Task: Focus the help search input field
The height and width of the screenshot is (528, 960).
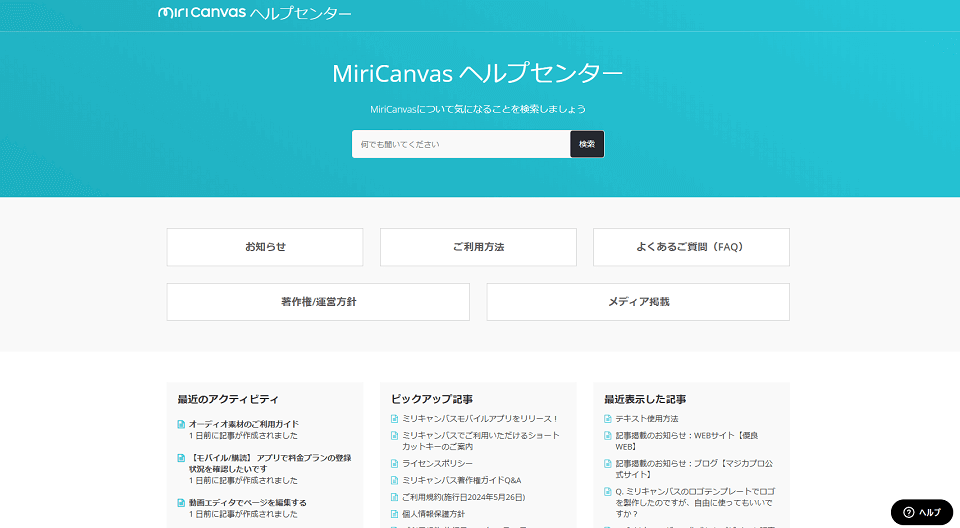Action: tap(461, 144)
